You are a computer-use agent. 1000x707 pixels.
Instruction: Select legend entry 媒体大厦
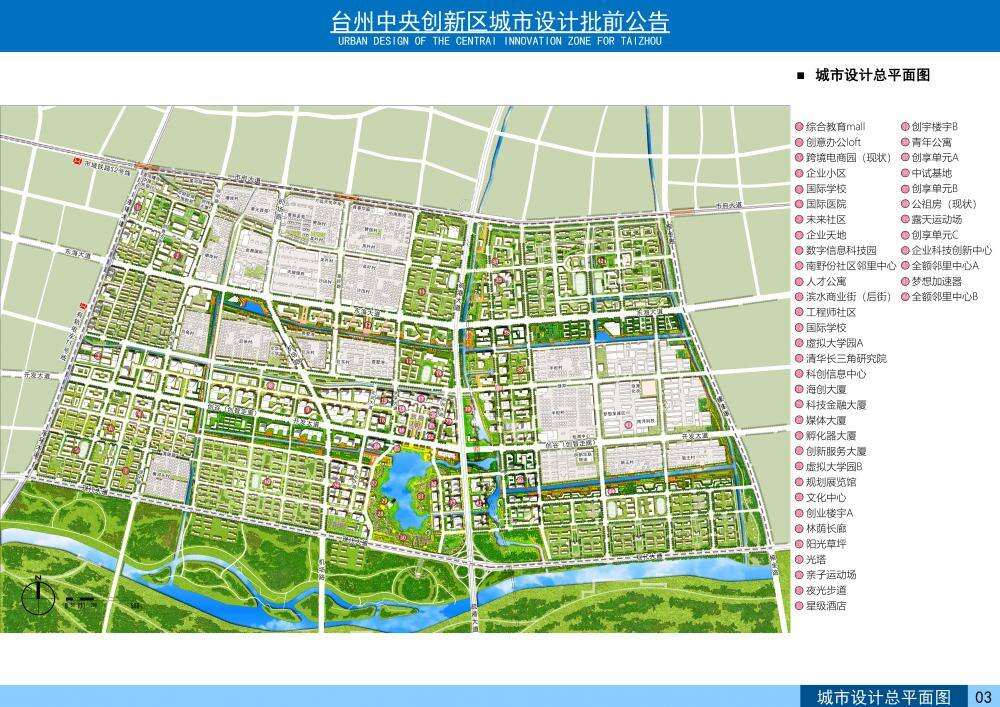821,421
